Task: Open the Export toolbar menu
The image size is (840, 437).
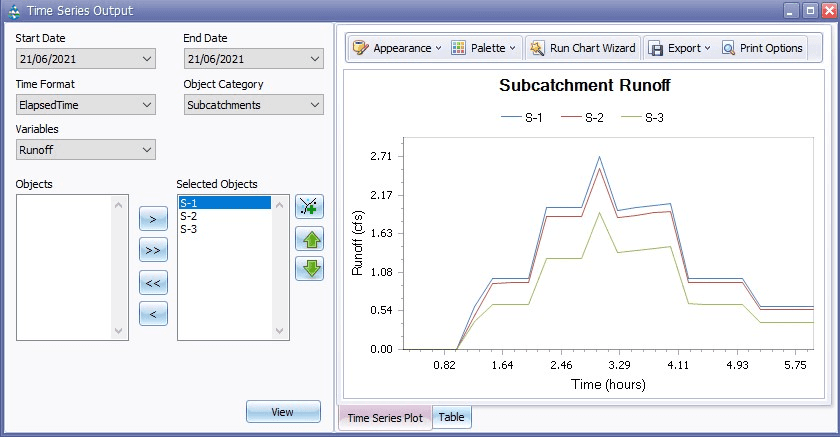Action: [x=678, y=48]
